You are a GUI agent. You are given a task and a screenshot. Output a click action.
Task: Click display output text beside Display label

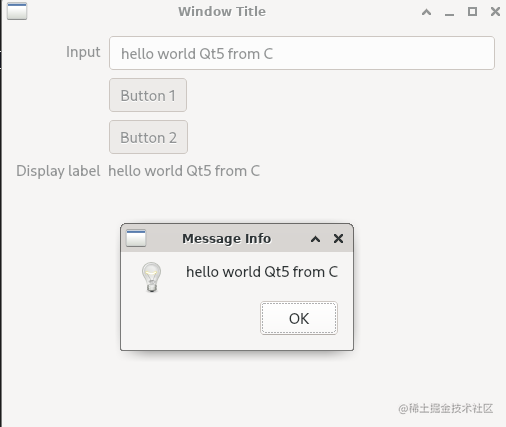pyautogui.click(x=184, y=171)
